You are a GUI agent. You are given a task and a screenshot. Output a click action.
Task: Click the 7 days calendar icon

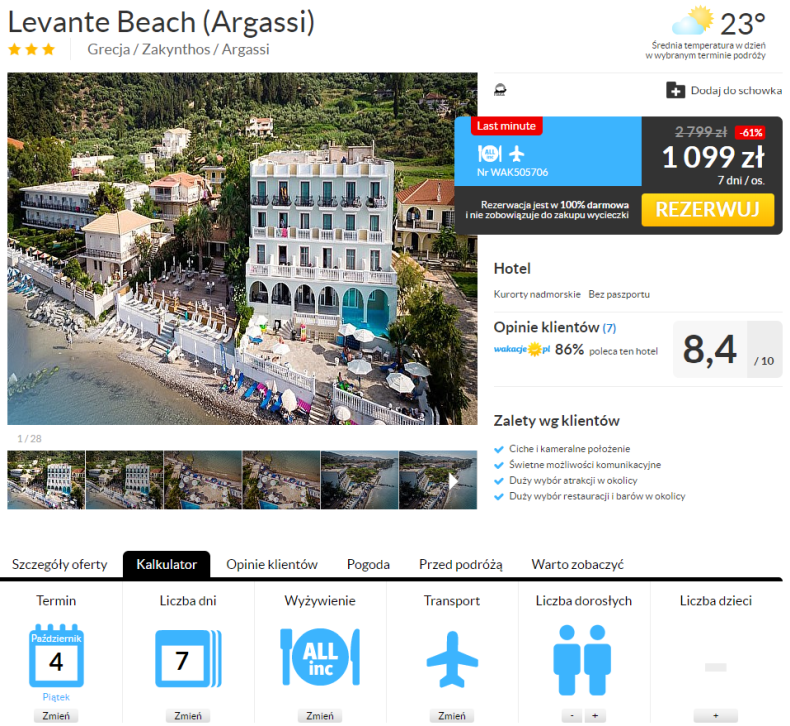[x=188, y=658]
